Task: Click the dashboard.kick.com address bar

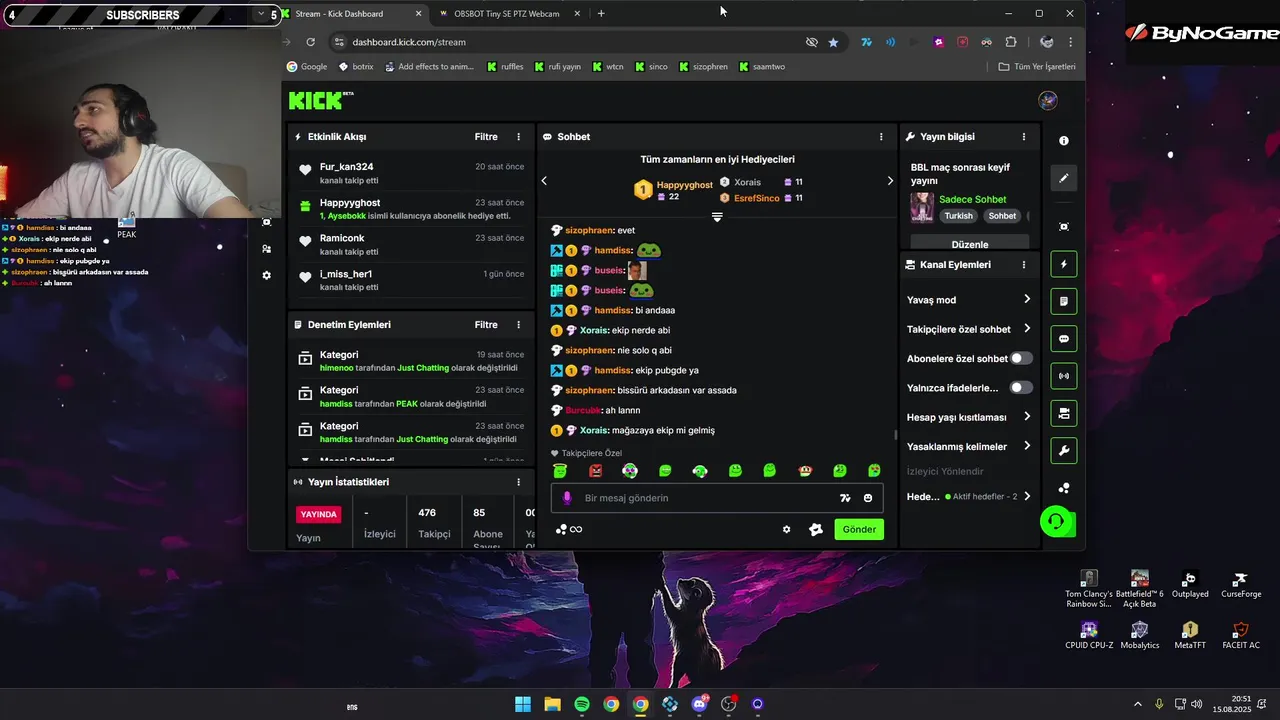Action: pos(570,42)
